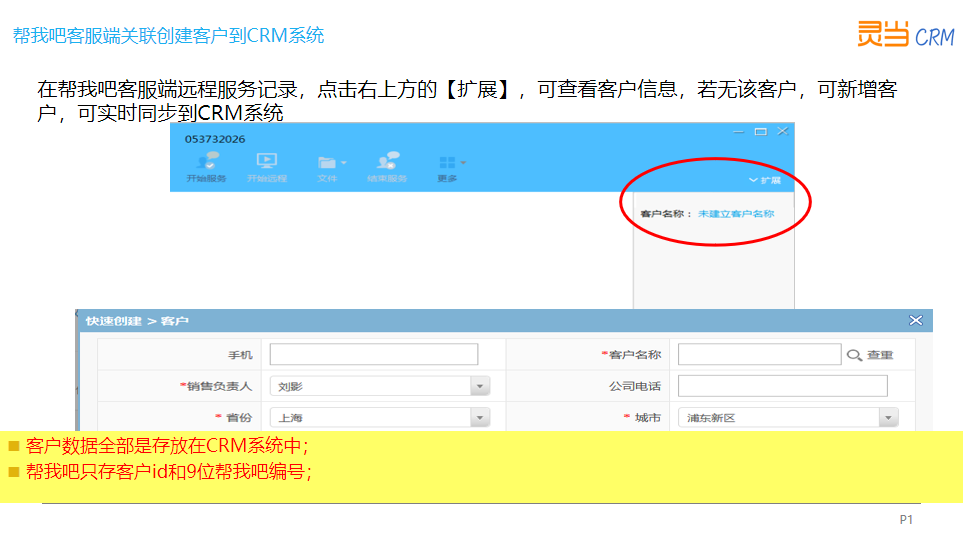The height and width of the screenshot is (540, 963).
Task: Focus the 客户名称 input field
Action: coord(759,354)
